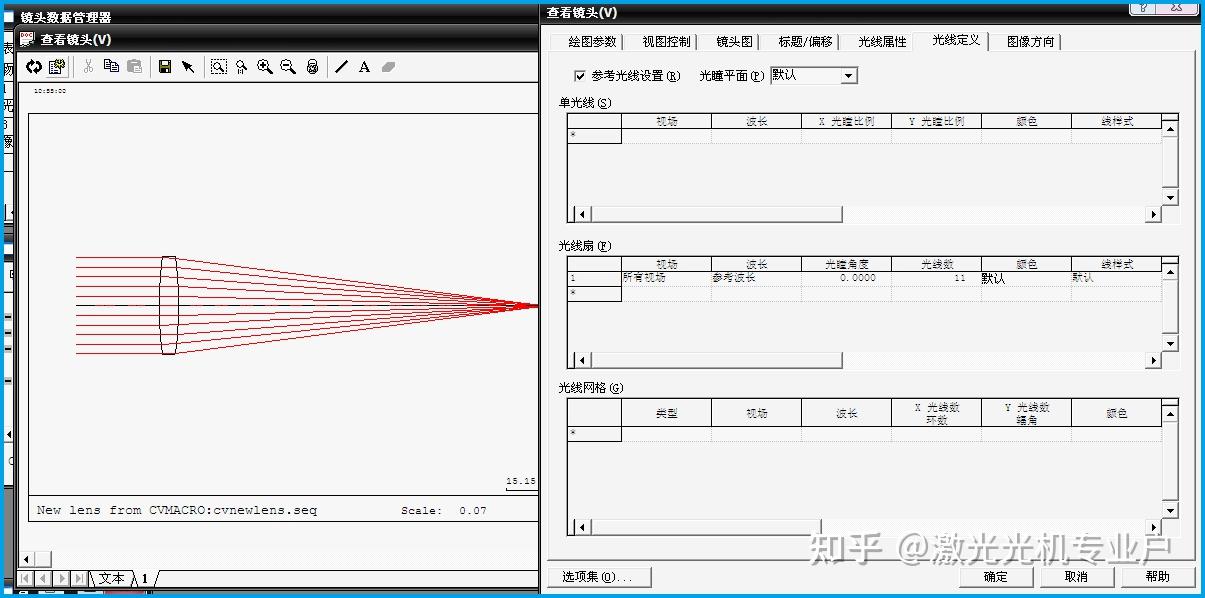
Task: Save the lens drawing via the diskette icon
Action: tap(163, 67)
